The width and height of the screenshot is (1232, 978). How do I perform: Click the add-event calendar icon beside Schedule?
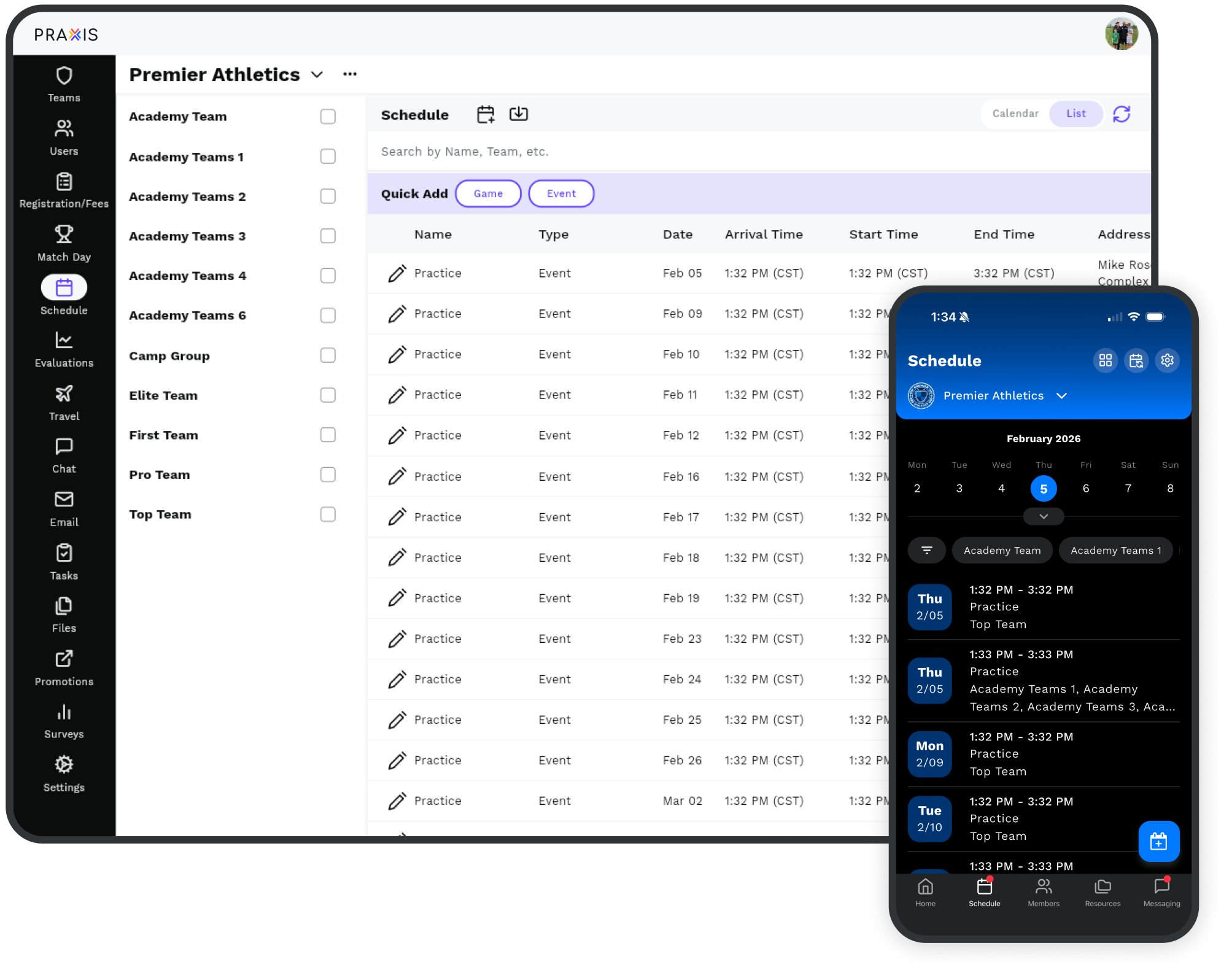486,114
